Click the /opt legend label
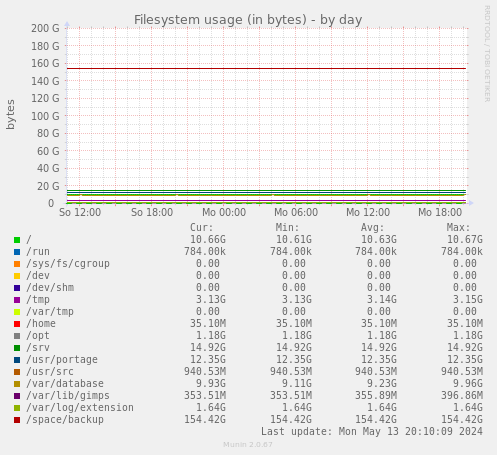Screen dimensions: 497x455 coord(38,335)
